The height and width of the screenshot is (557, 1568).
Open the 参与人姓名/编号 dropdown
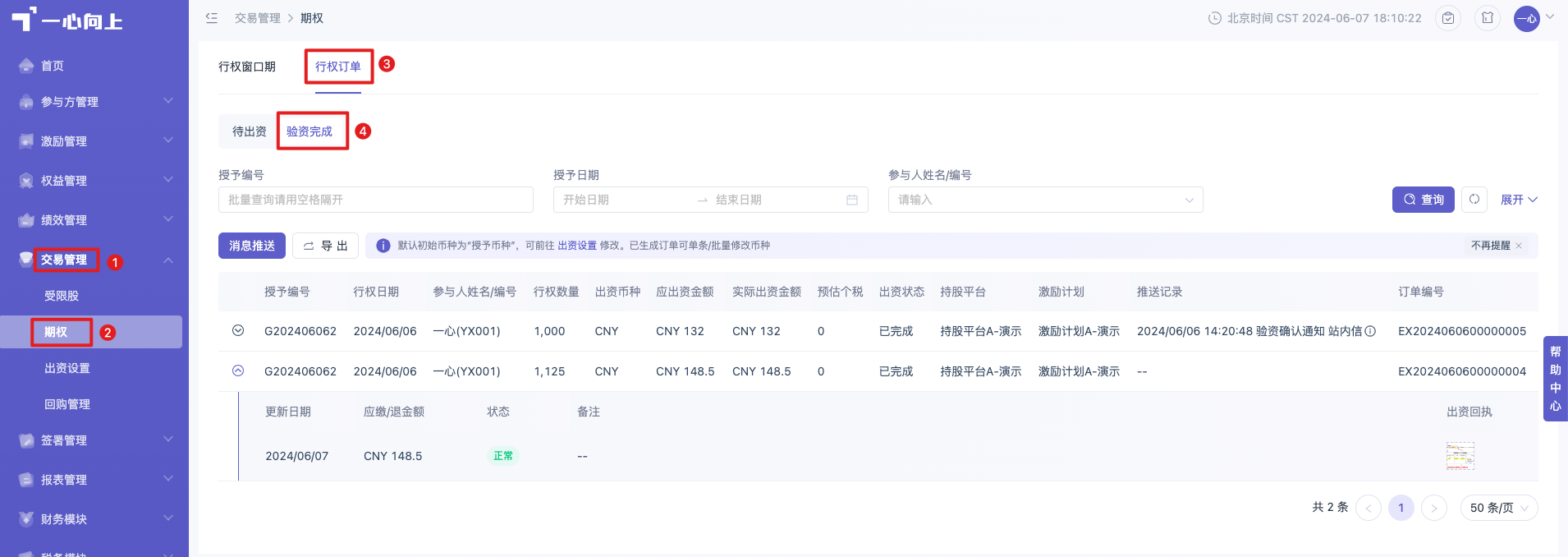pos(1045,200)
